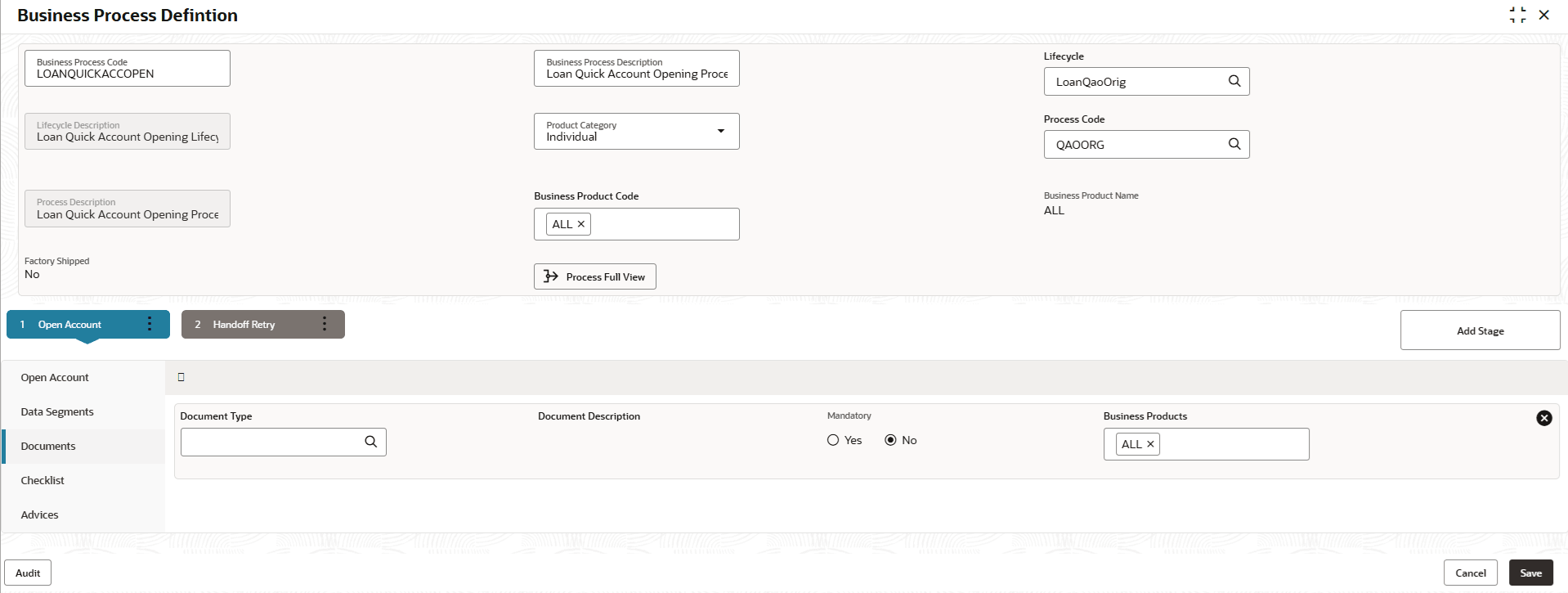This screenshot has width=1568, height=593.
Task: Switch to the Data Segments side tab
Action: [x=57, y=411]
